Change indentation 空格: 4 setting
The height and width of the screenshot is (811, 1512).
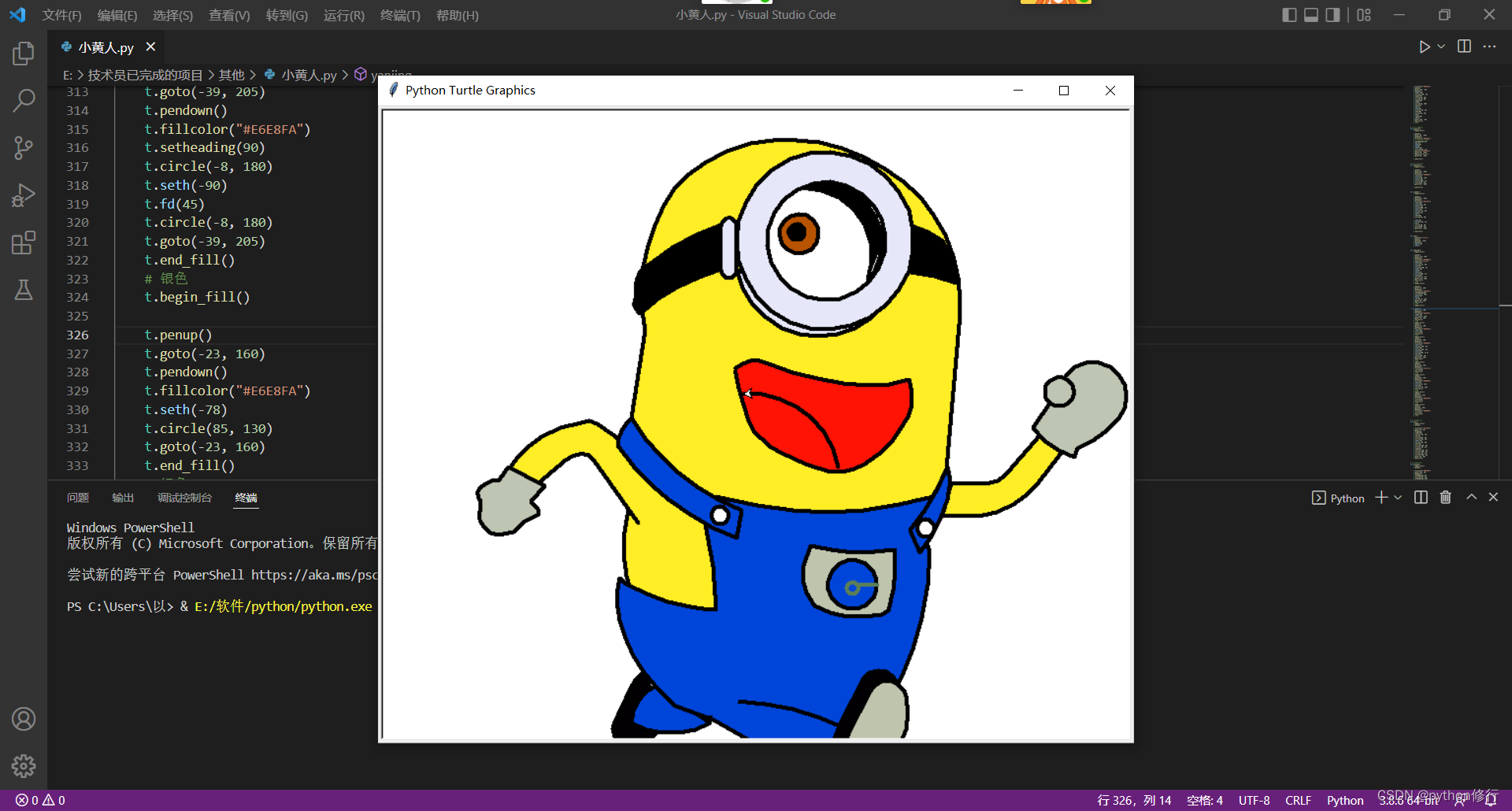point(1205,800)
